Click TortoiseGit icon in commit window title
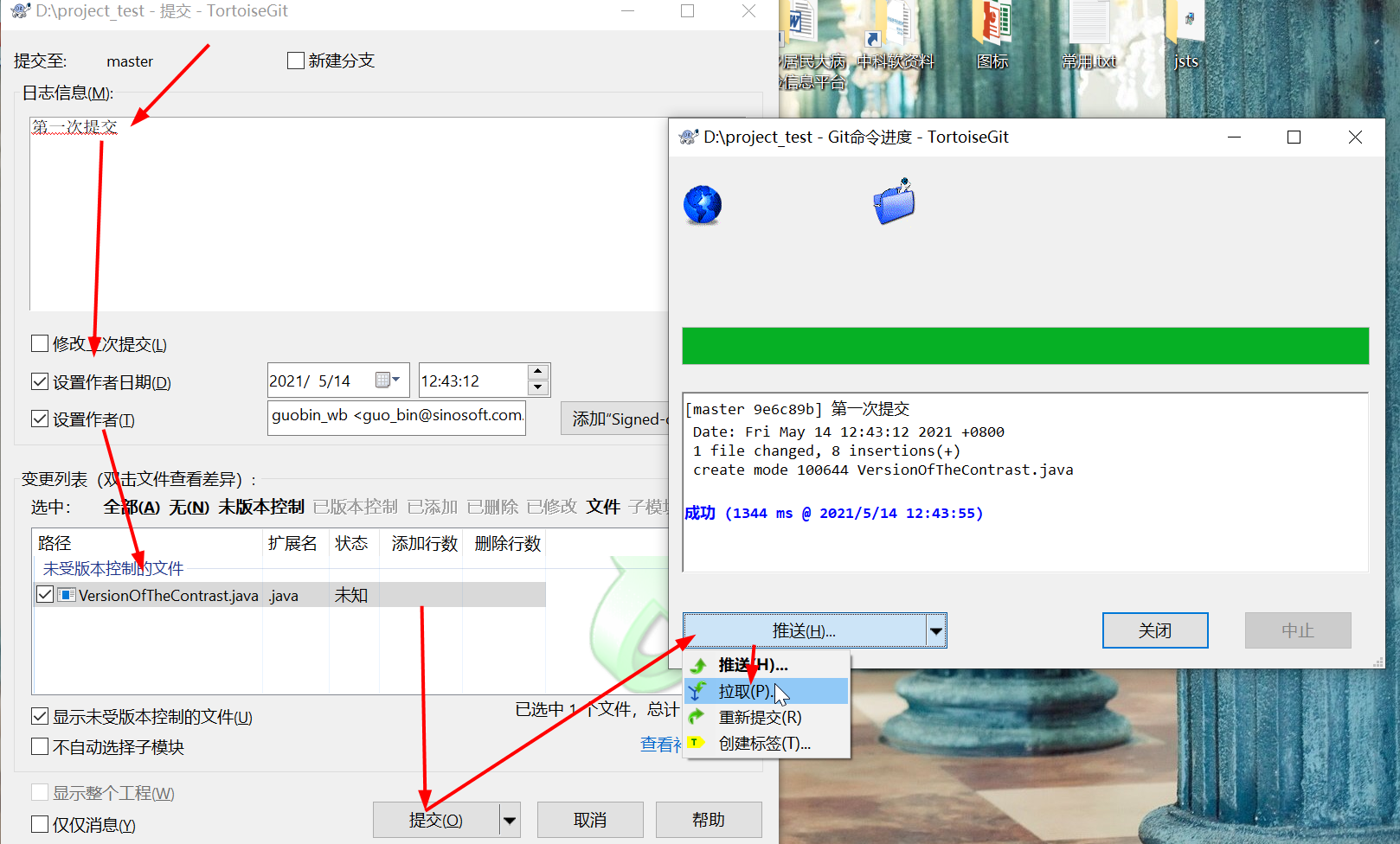Screen dimensions: 1400x844 coord(21,11)
